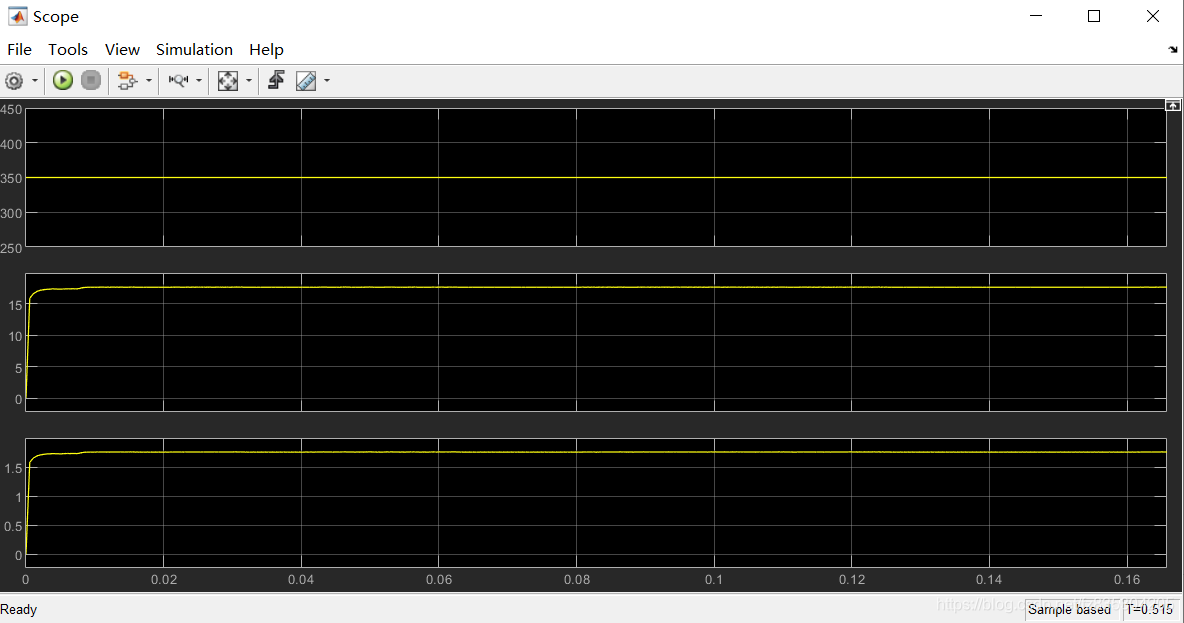Open the Configuration Properties gear icon
The height and width of the screenshot is (623, 1184).
[16, 80]
